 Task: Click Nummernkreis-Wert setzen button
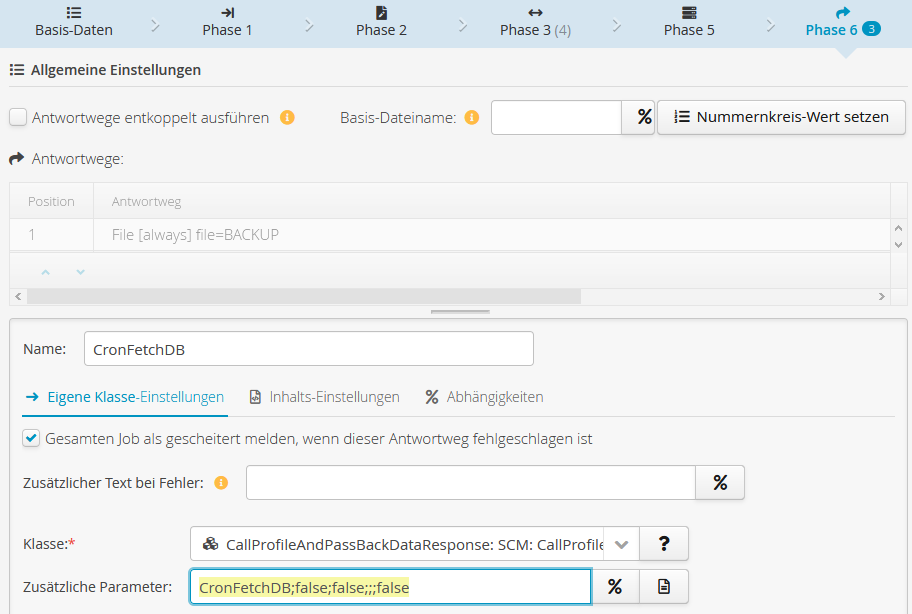[x=781, y=117]
